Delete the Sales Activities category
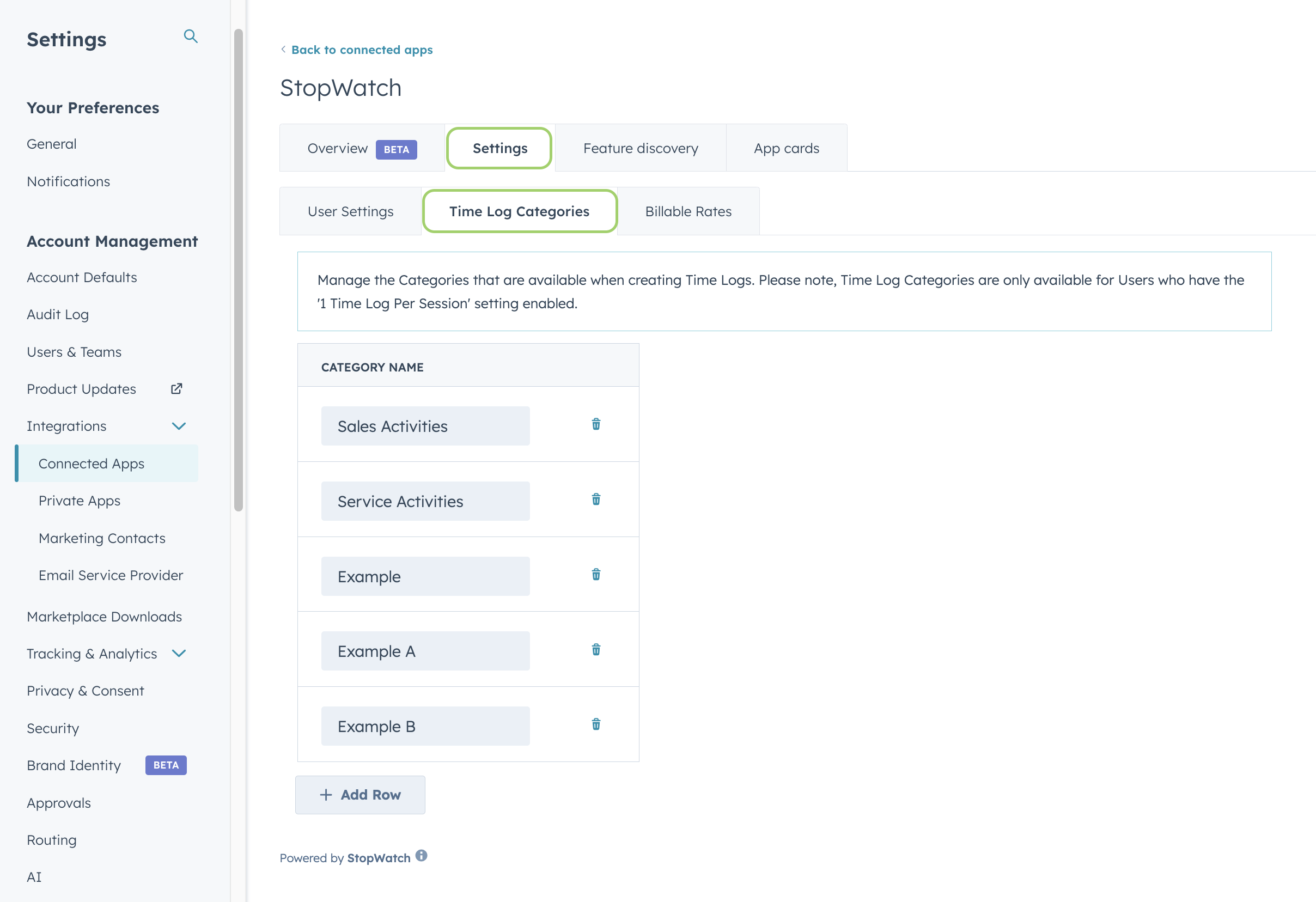1316x902 pixels. [596, 424]
